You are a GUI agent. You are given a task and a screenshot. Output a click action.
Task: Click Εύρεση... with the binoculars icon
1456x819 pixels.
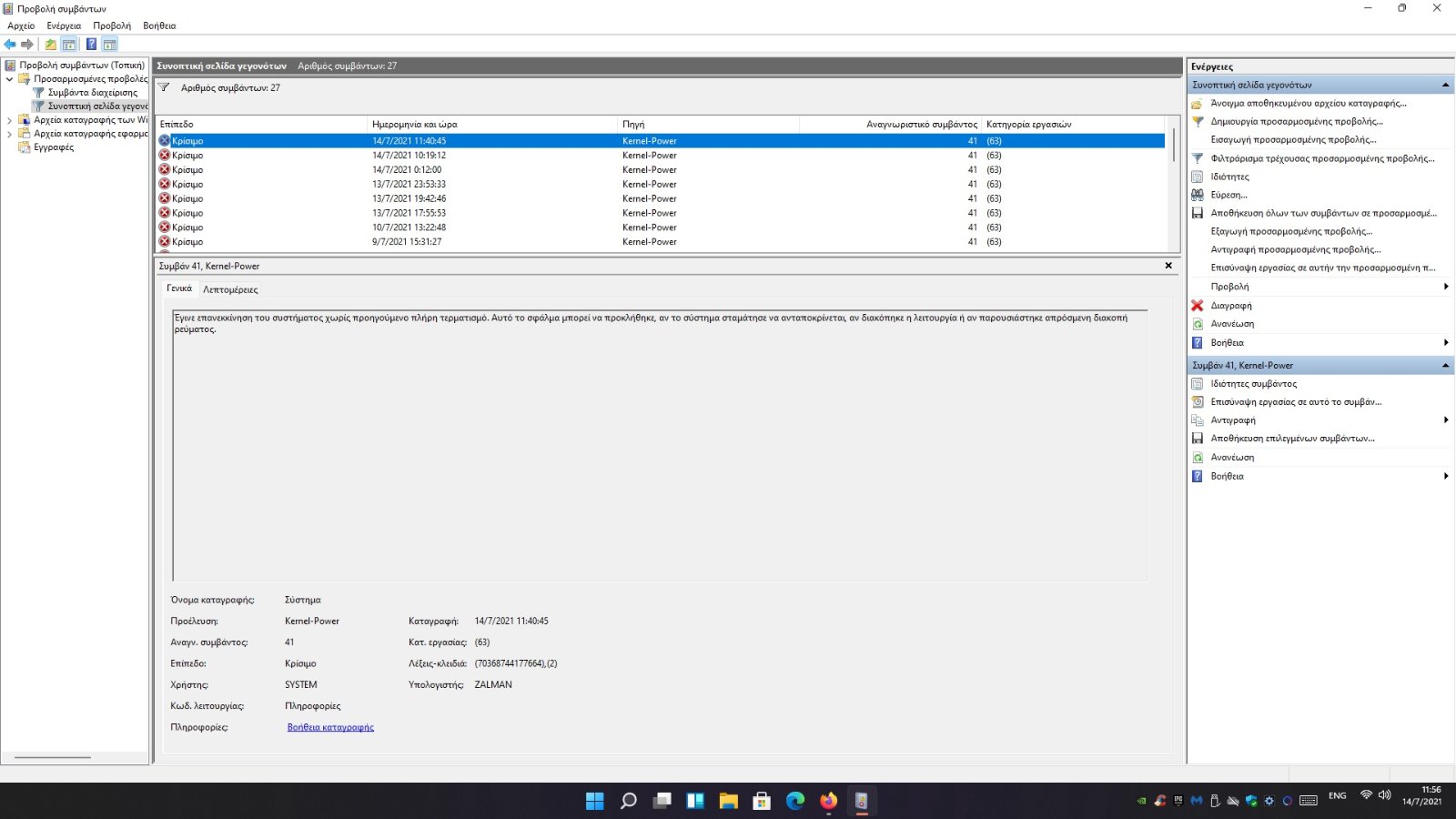(1228, 195)
